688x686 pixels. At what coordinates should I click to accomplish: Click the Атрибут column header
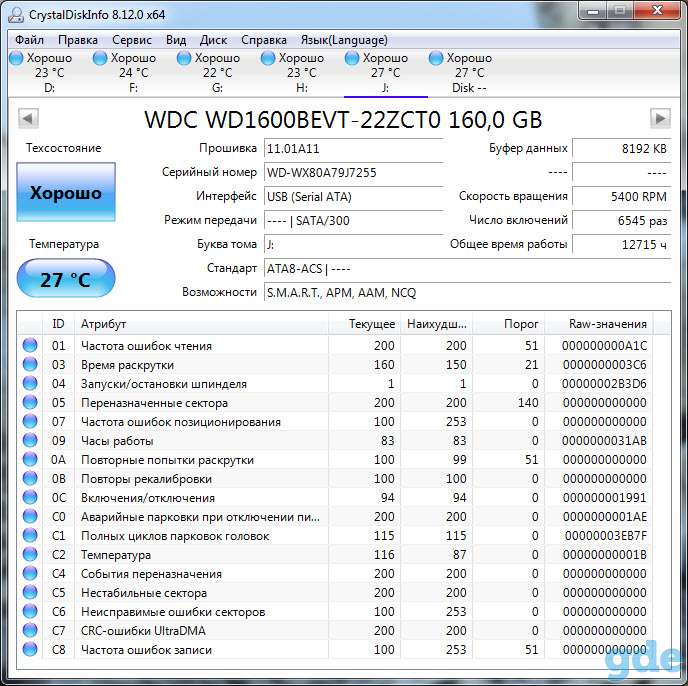201,324
